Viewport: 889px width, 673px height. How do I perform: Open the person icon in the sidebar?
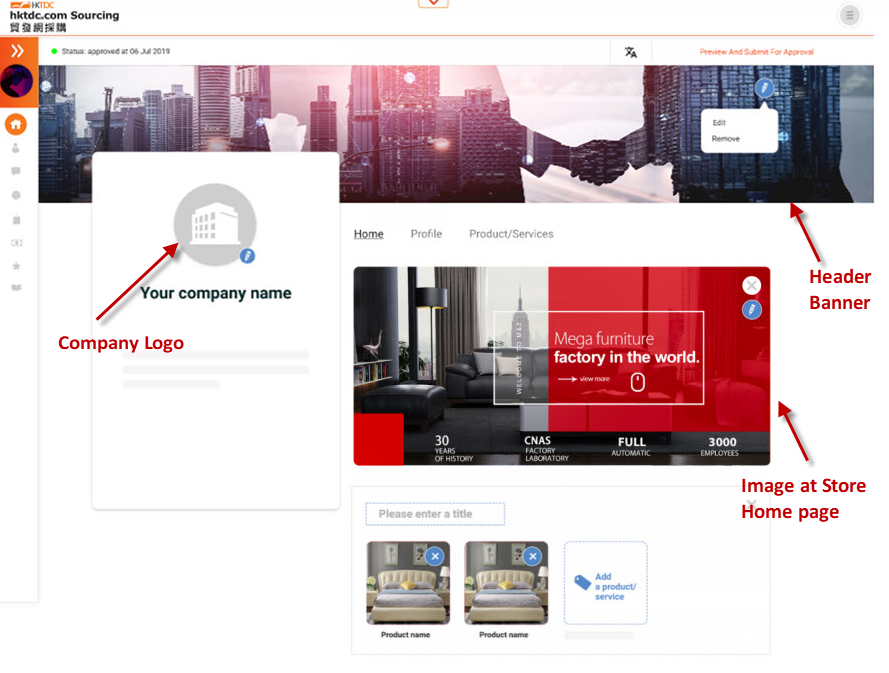(x=16, y=148)
